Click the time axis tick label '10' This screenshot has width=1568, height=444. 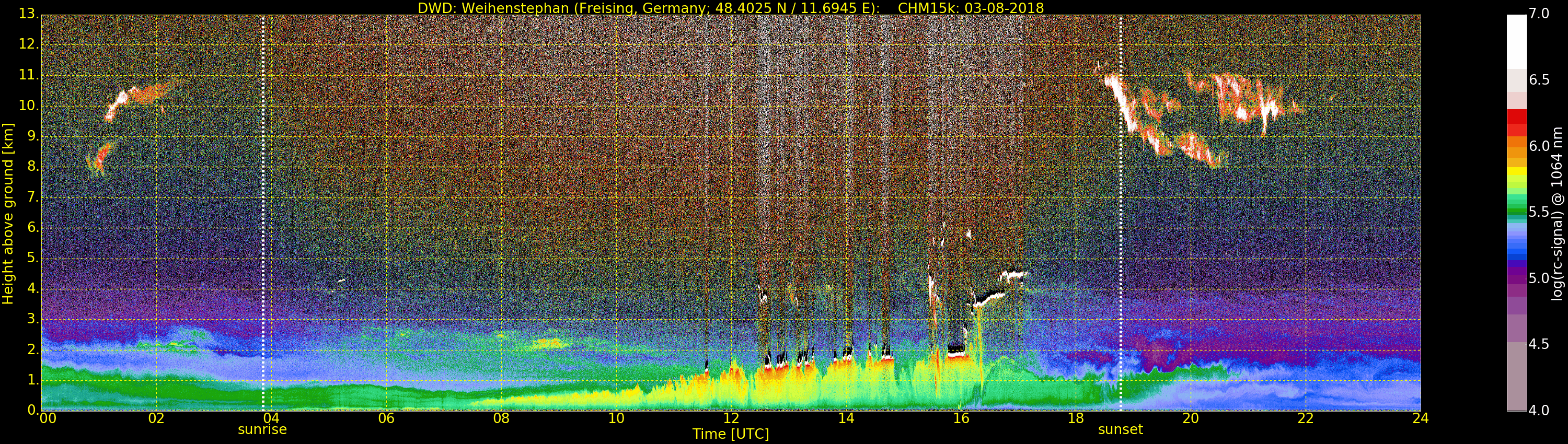(x=616, y=418)
